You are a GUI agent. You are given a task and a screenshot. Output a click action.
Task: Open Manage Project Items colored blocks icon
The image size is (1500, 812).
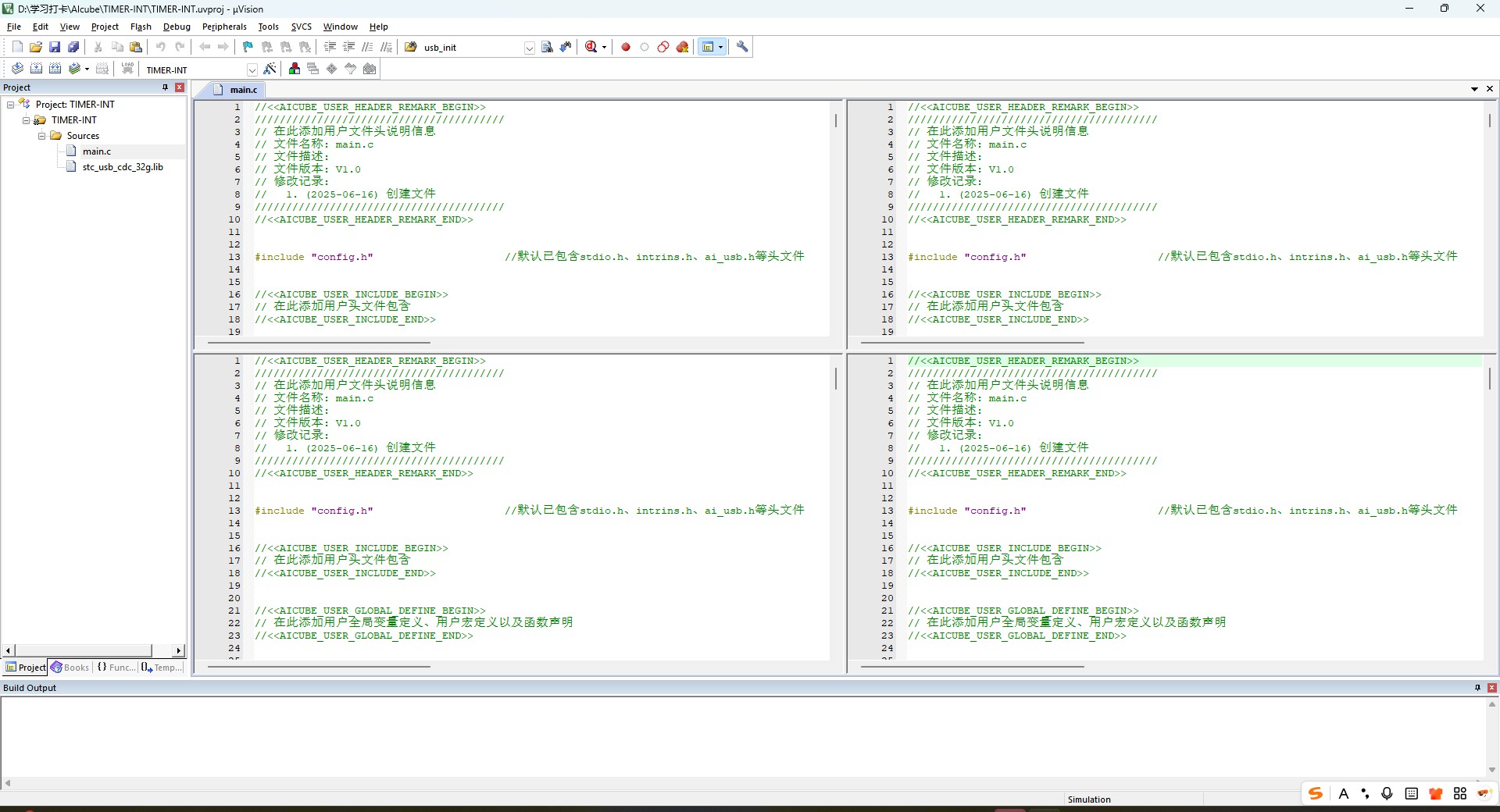(x=295, y=69)
